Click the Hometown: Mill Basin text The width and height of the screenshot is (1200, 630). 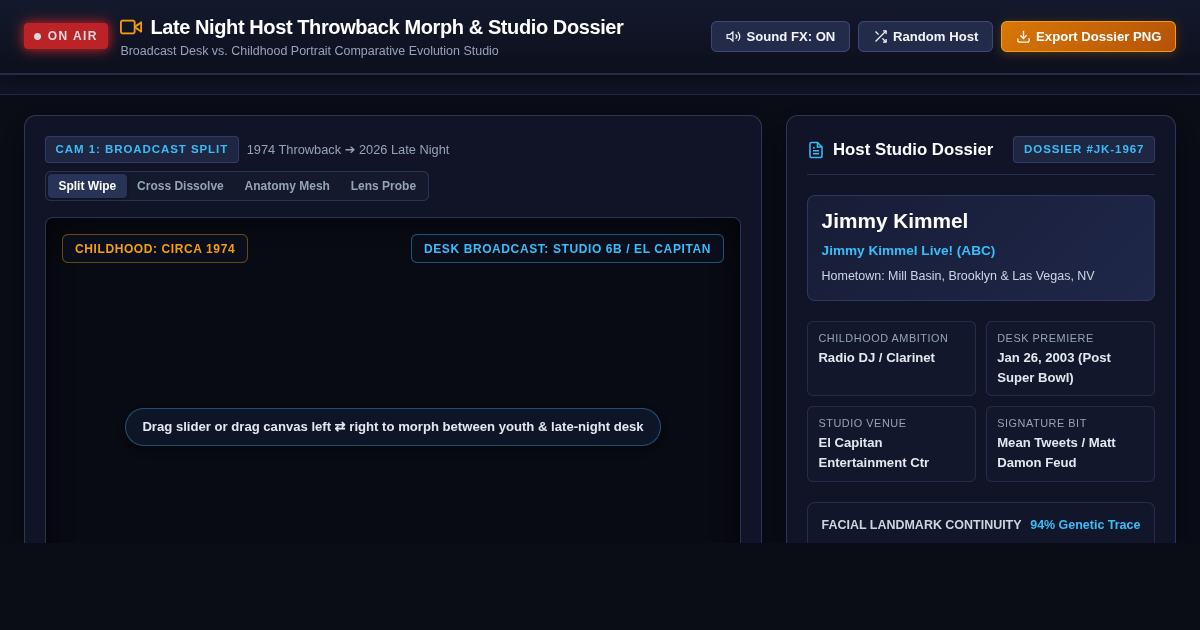pyautogui.click(x=958, y=276)
